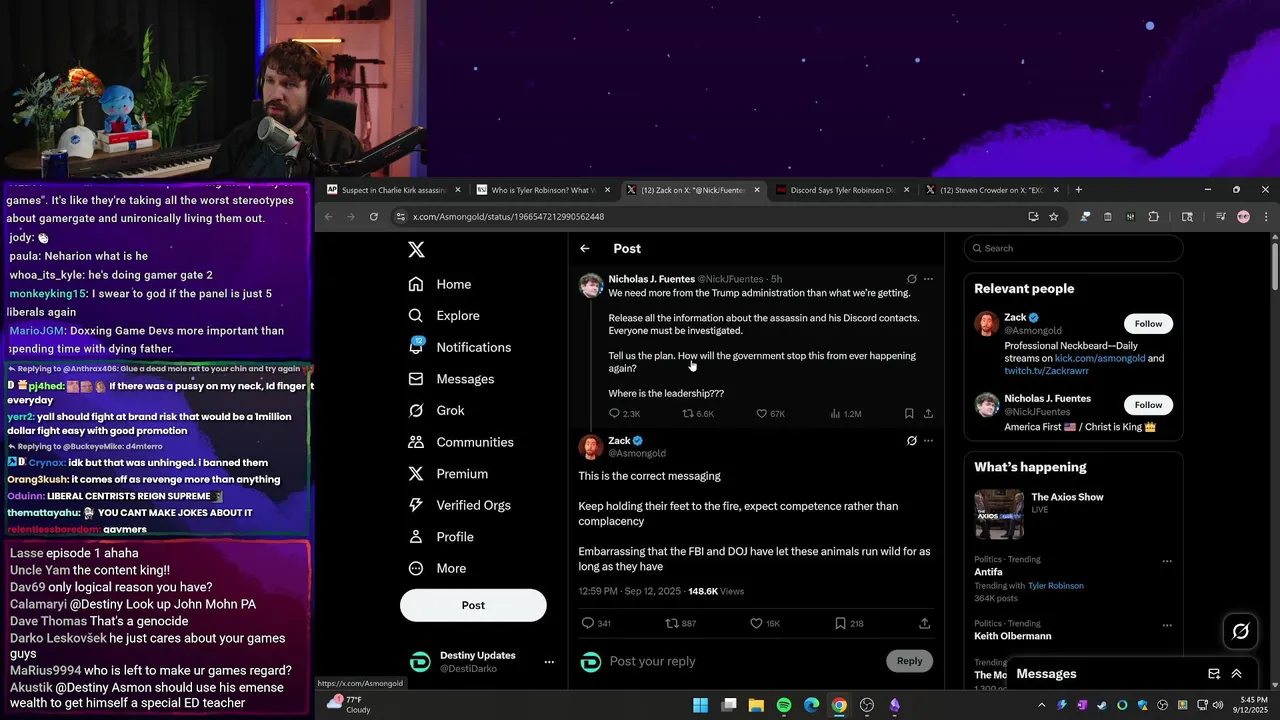Share Zack's post
The height and width of the screenshot is (720, 1280).
[x=924, y=623]
